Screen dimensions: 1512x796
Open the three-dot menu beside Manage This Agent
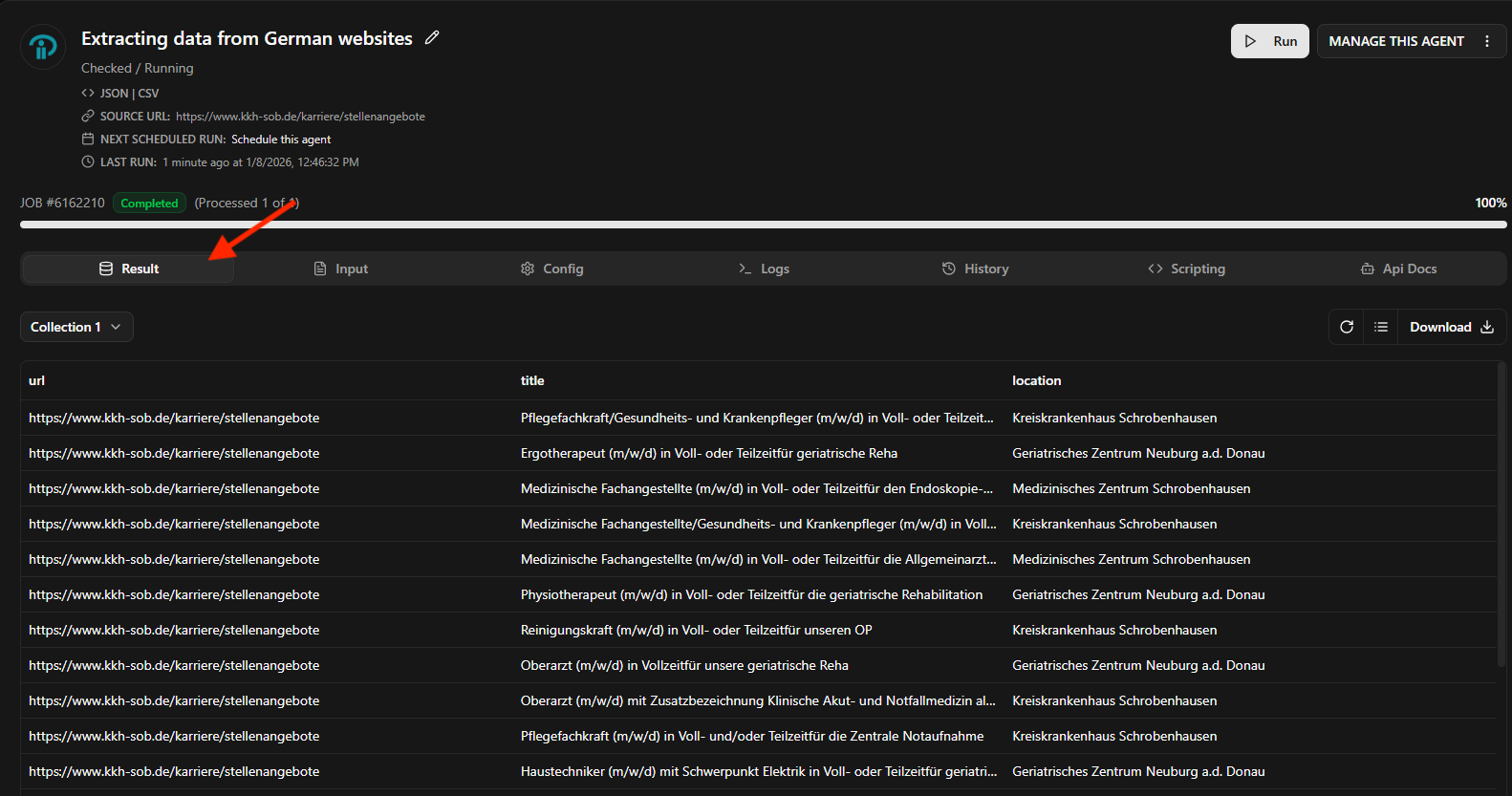(x=1487, y=41)
